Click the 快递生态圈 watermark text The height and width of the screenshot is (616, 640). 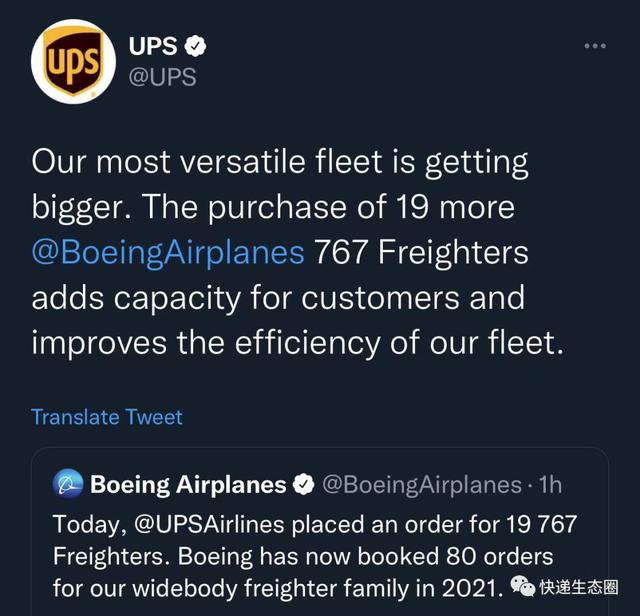tap(579, 587)
